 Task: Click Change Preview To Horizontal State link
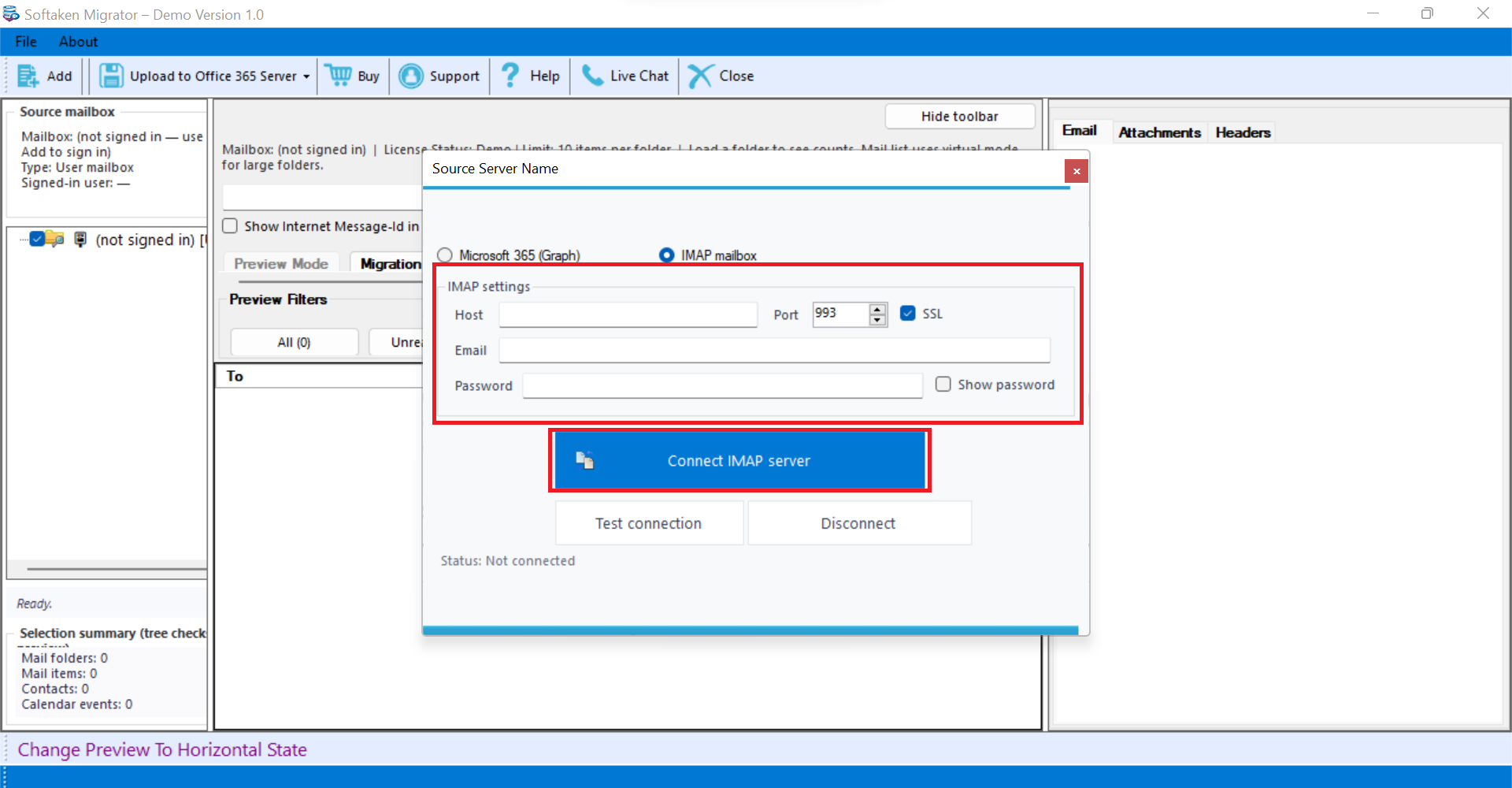point(162,749)
